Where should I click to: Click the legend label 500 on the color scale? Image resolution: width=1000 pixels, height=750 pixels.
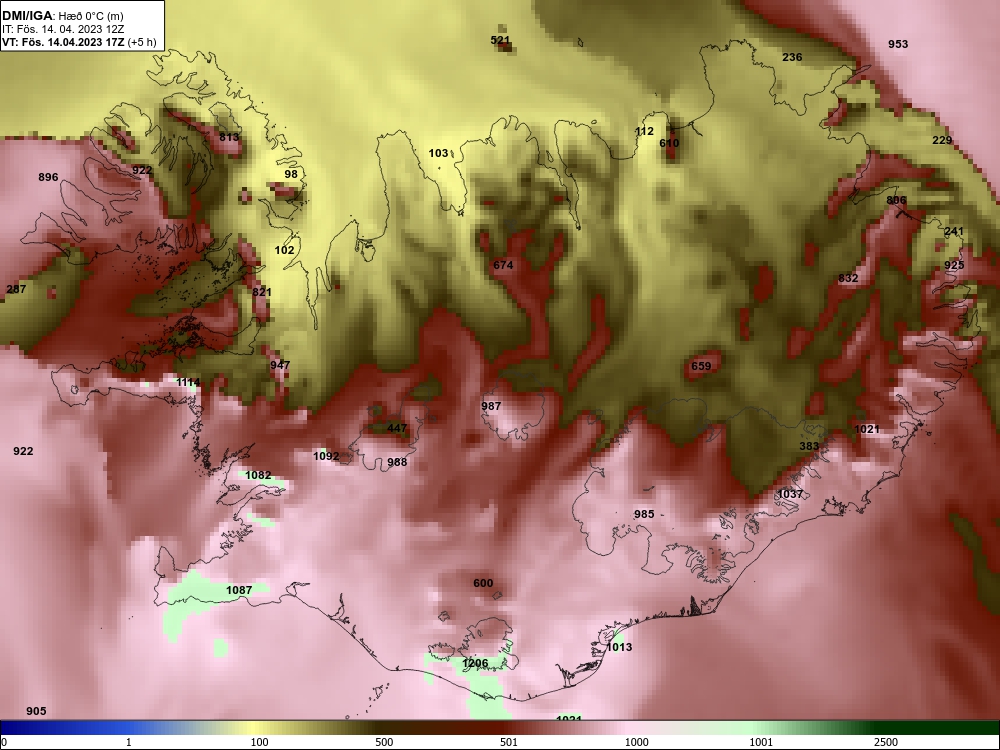(384, 742)
